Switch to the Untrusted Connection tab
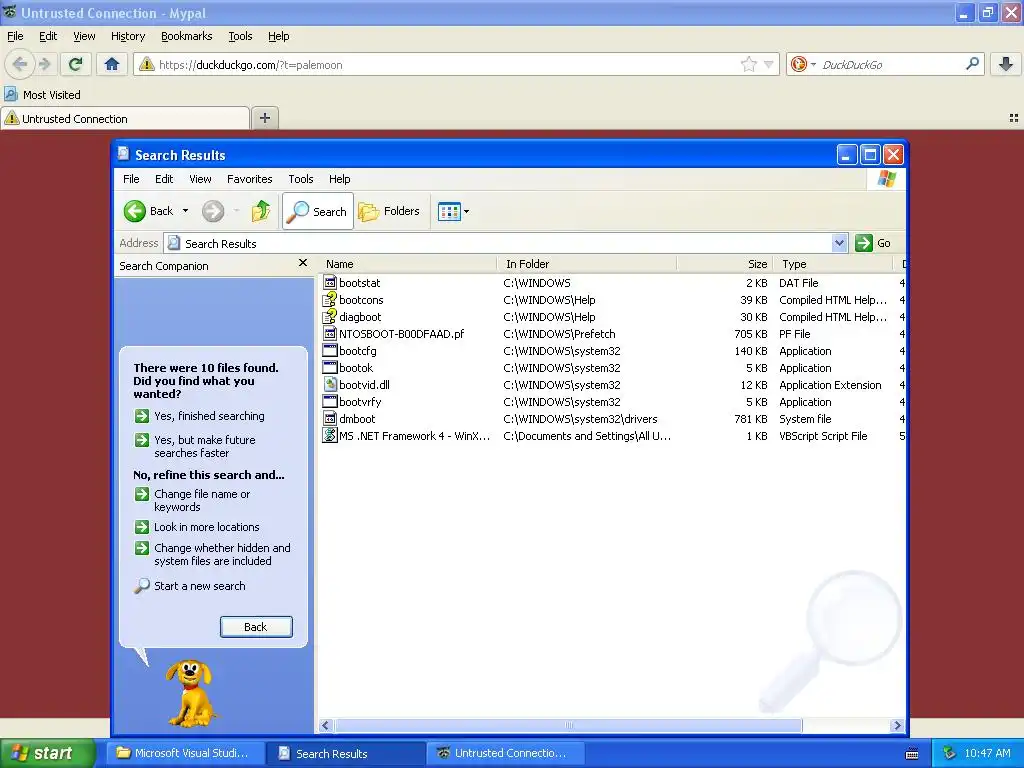Image resolution: width=1024 pixels, height=768 pixels. [125, 118]
